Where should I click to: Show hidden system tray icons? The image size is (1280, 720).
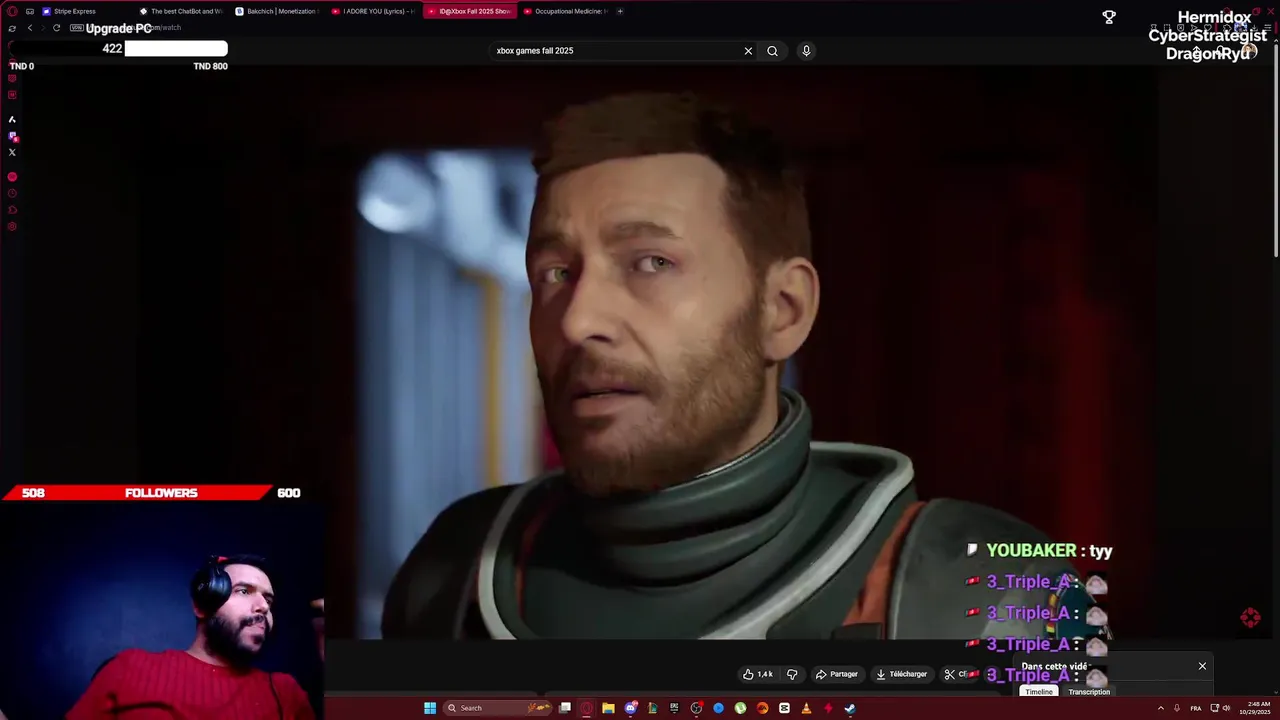tap(1160, 708)
